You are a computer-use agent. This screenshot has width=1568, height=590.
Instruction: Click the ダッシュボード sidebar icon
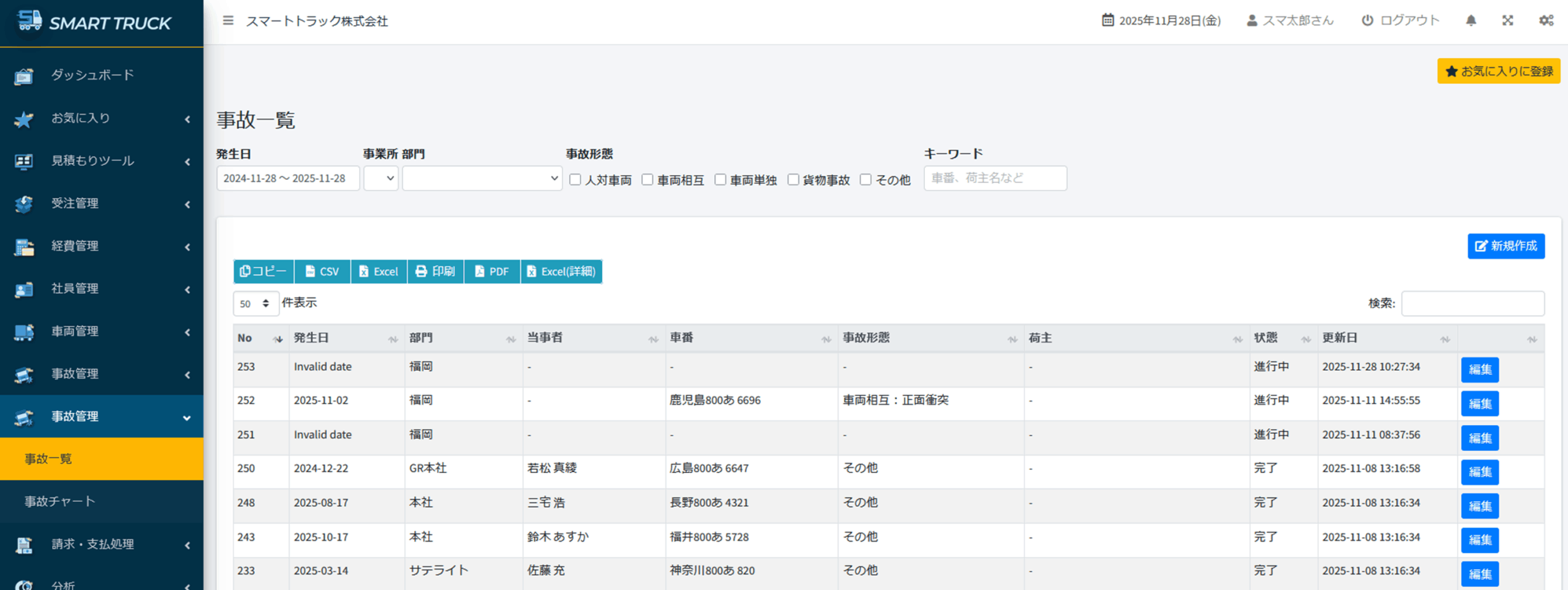pos(24,76)
